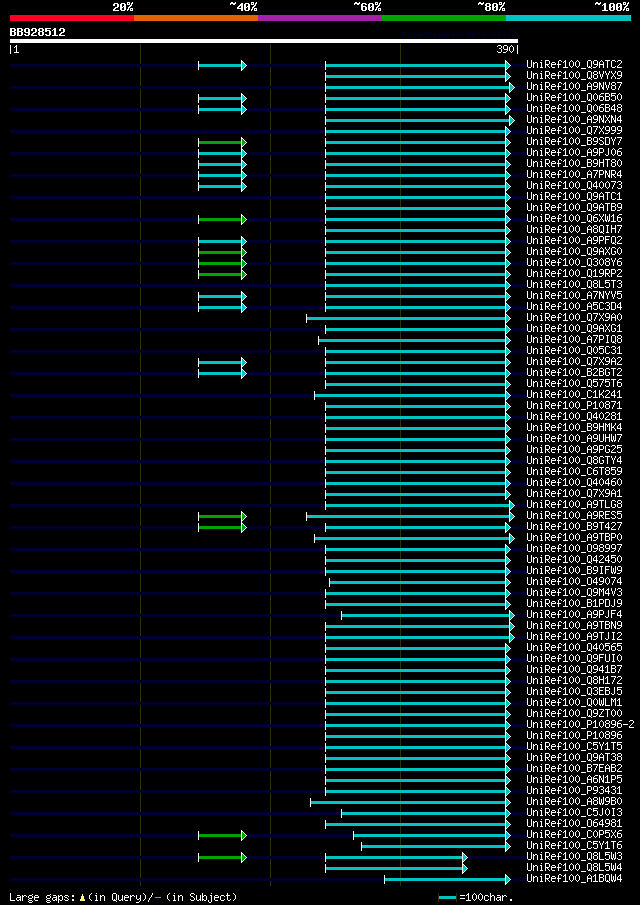
Task: Select the UniRef100_Q40073 label
Action: pyautogui.click(x=574, y=185)
